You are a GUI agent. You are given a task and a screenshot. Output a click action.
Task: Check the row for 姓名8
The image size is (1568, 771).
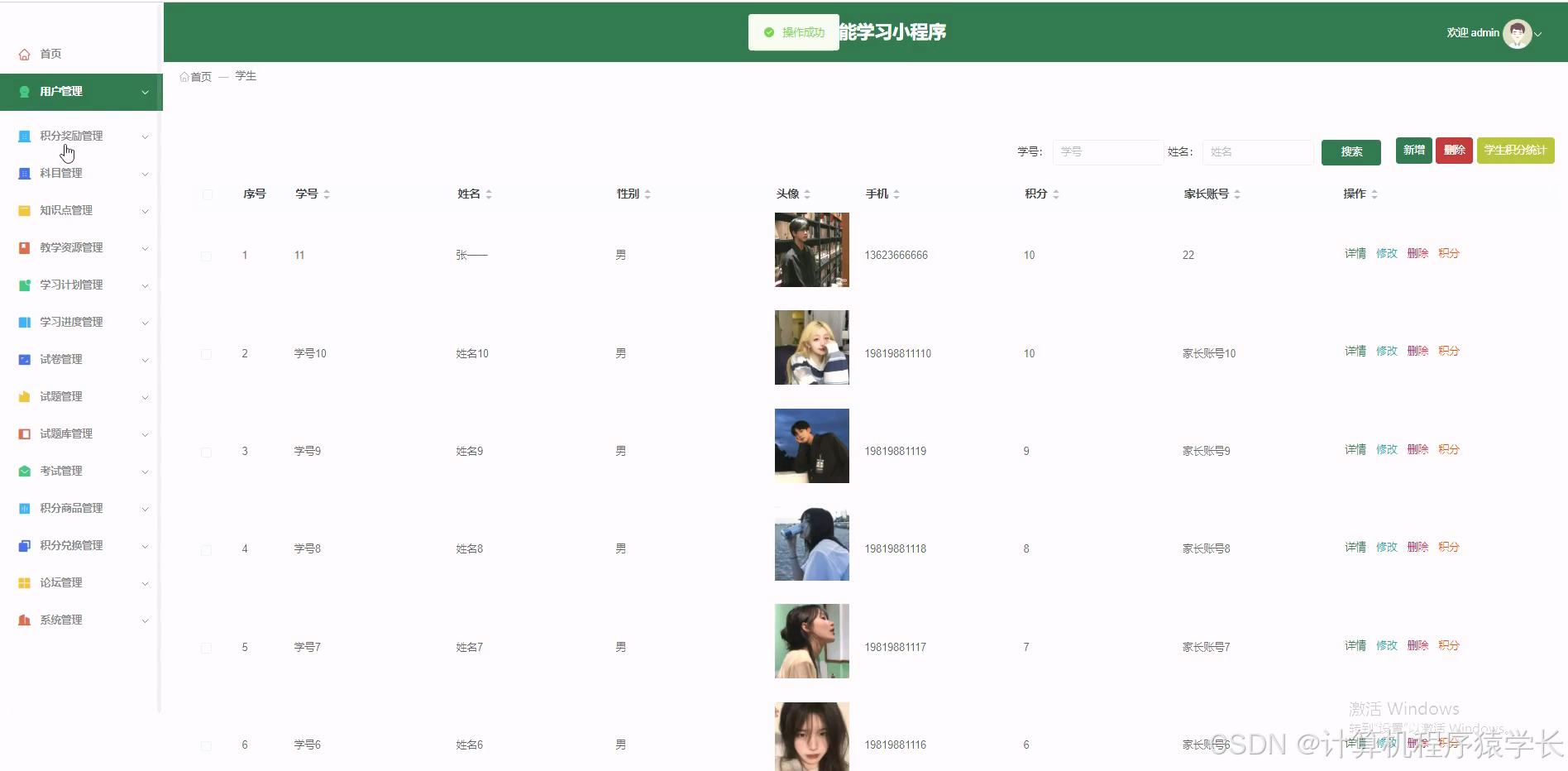coord(206,549)
